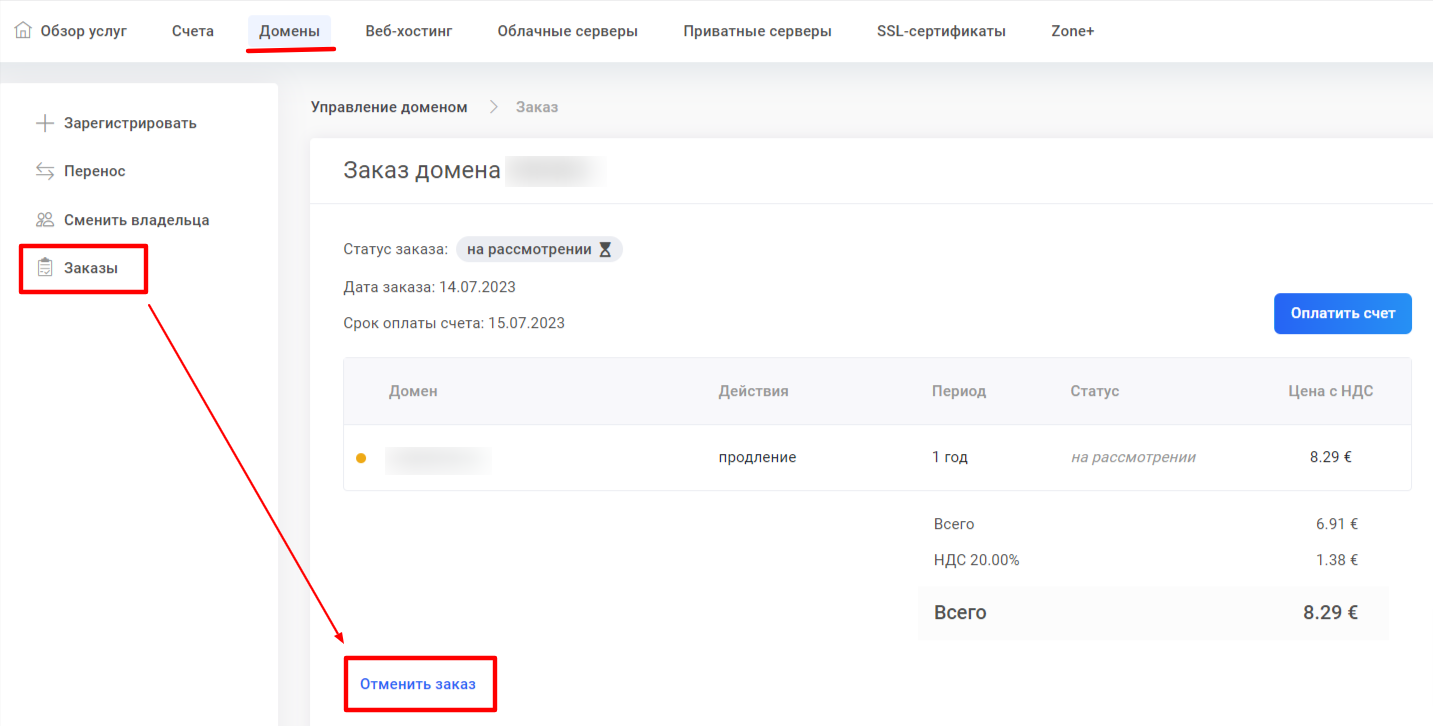Click the Отменить заказ link

(x=418, y=684)
